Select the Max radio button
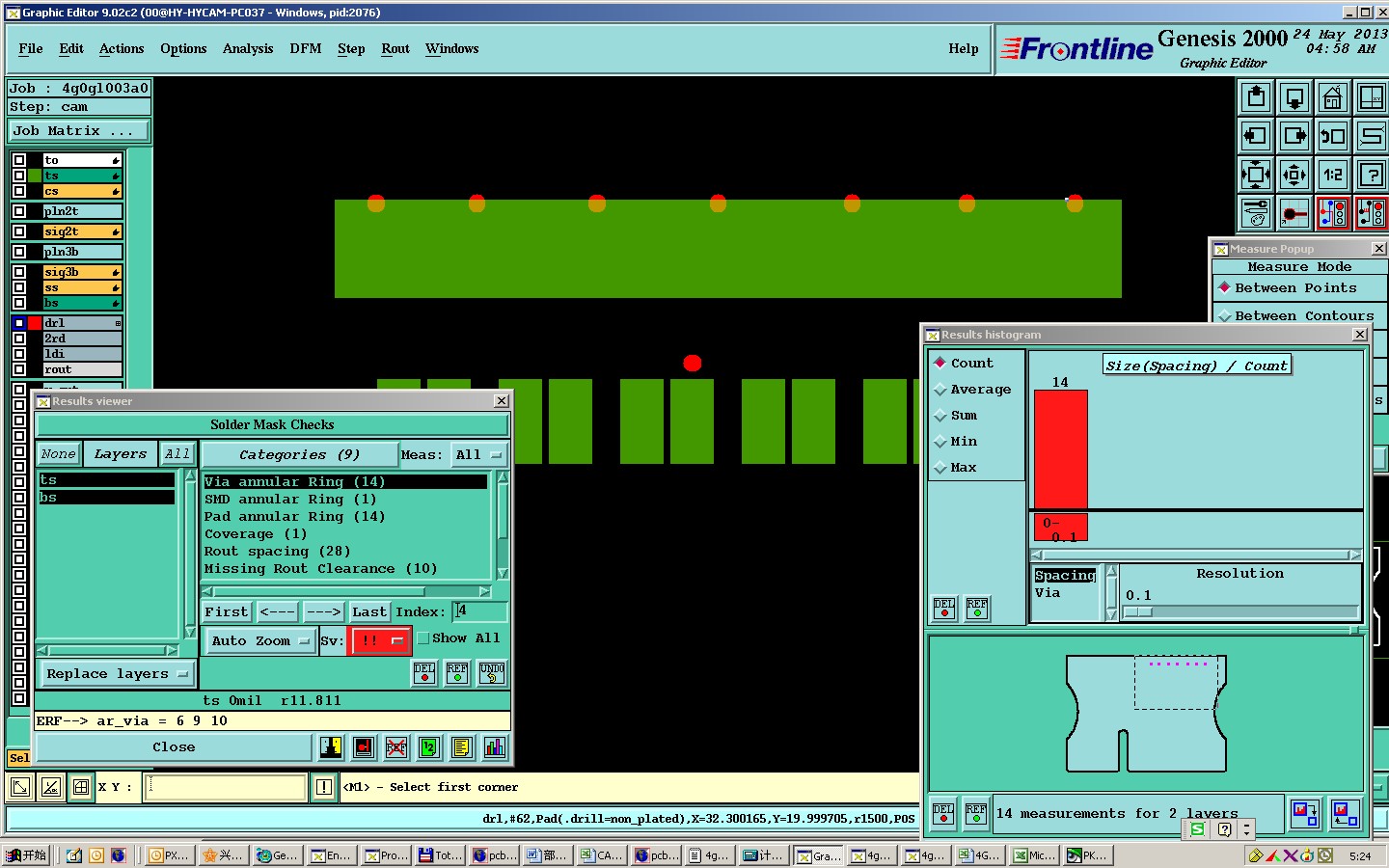1389x868 pixels. [x=940, y=467]
